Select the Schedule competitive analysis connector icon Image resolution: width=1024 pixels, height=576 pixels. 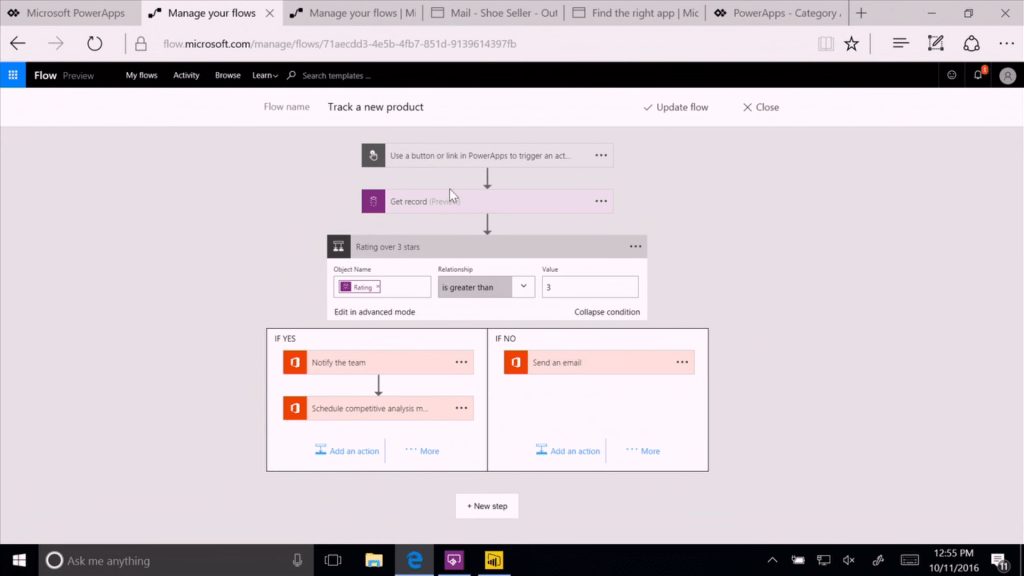click(294, 408)
